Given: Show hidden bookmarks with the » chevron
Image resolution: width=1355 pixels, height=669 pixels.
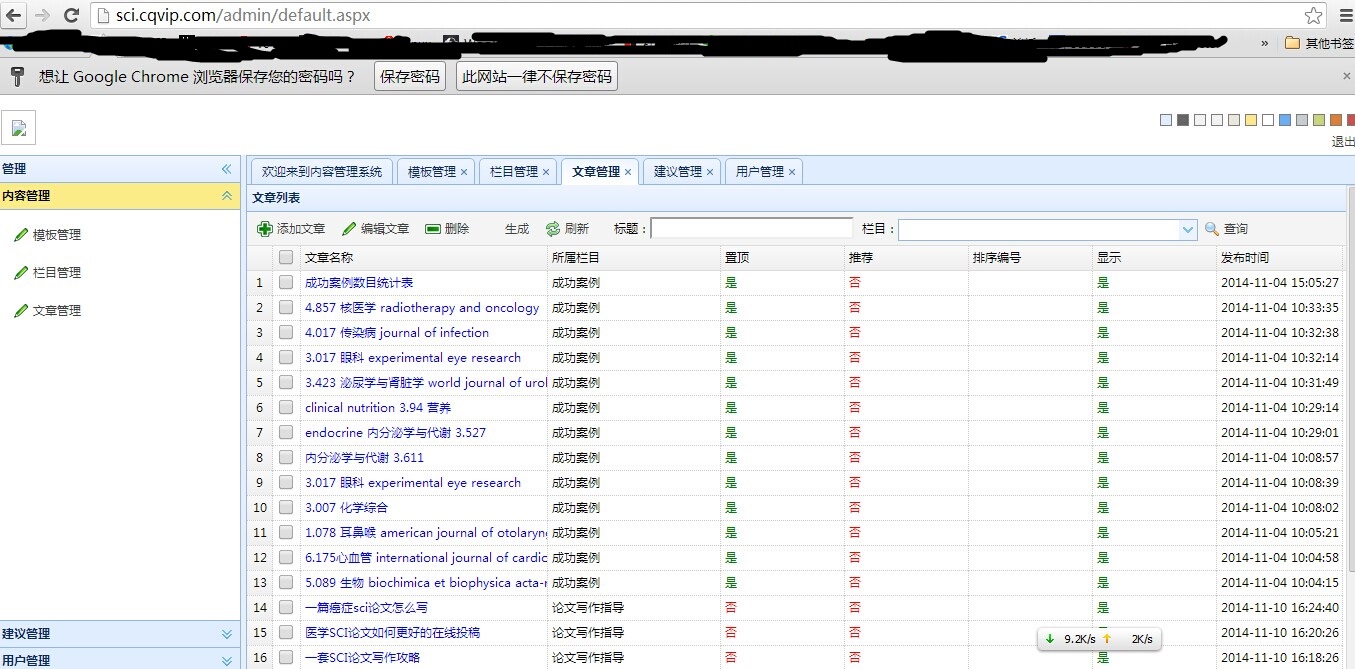Looking at the screenshot, I should [1264, 43].
